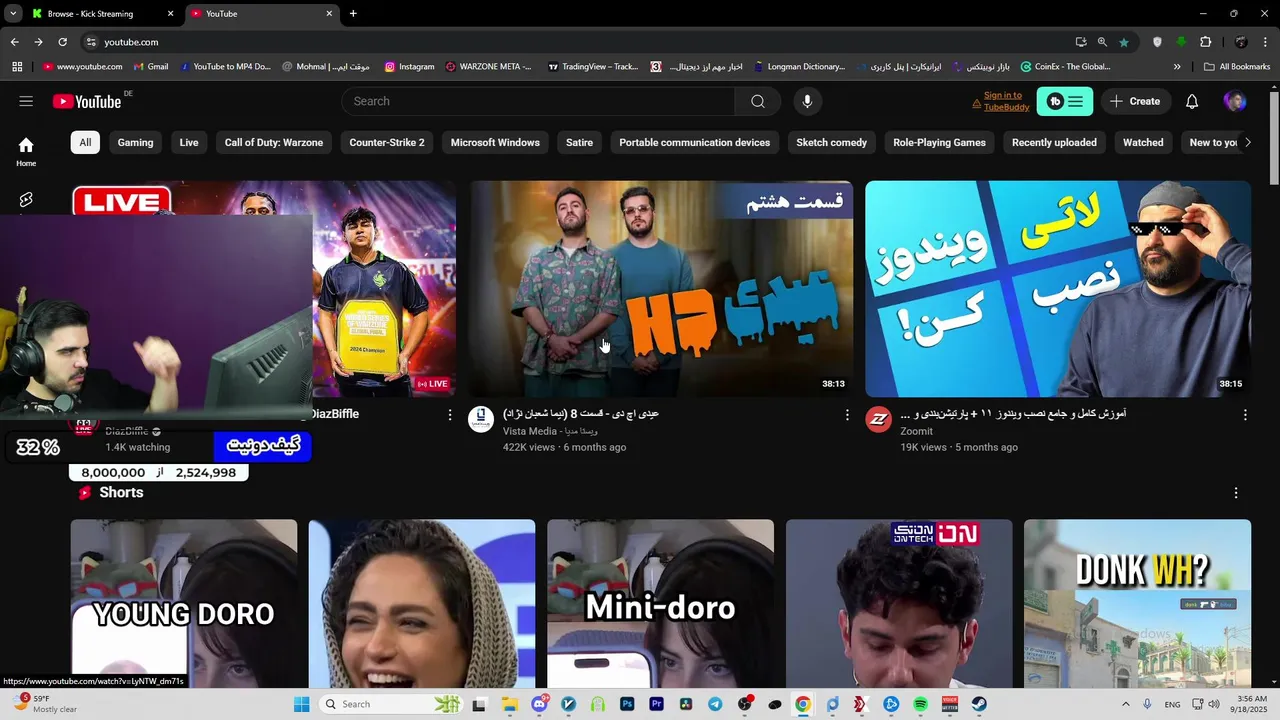The image size is (1280, 720).
Task: Open Telegram from the taskbar
Action: point(715,704)
